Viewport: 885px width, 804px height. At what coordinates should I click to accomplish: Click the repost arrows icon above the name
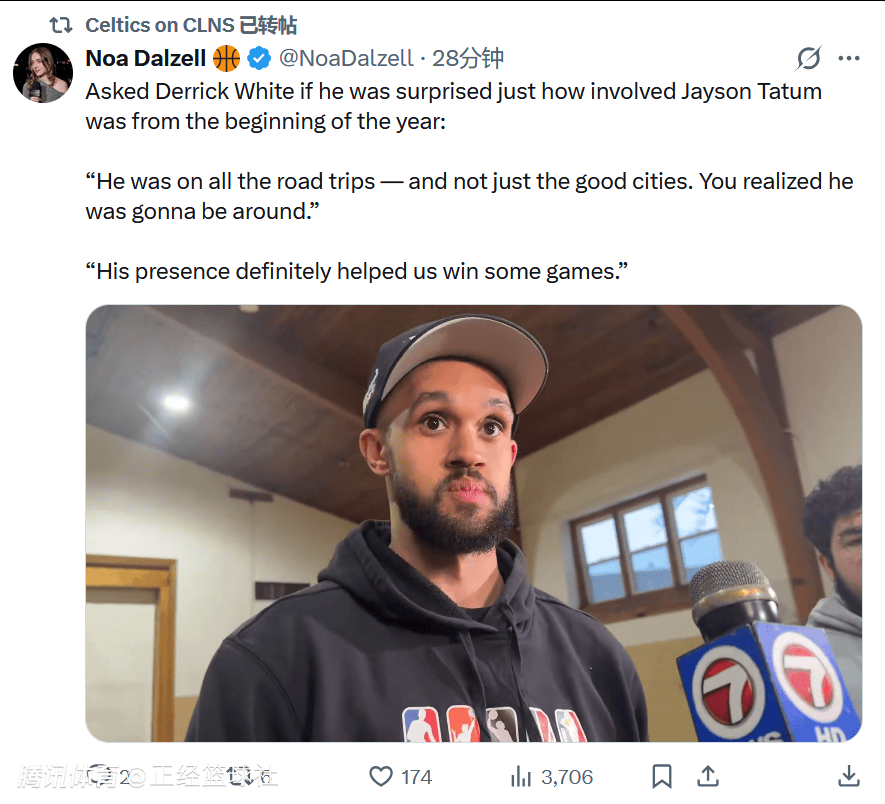tap(62, 25)
